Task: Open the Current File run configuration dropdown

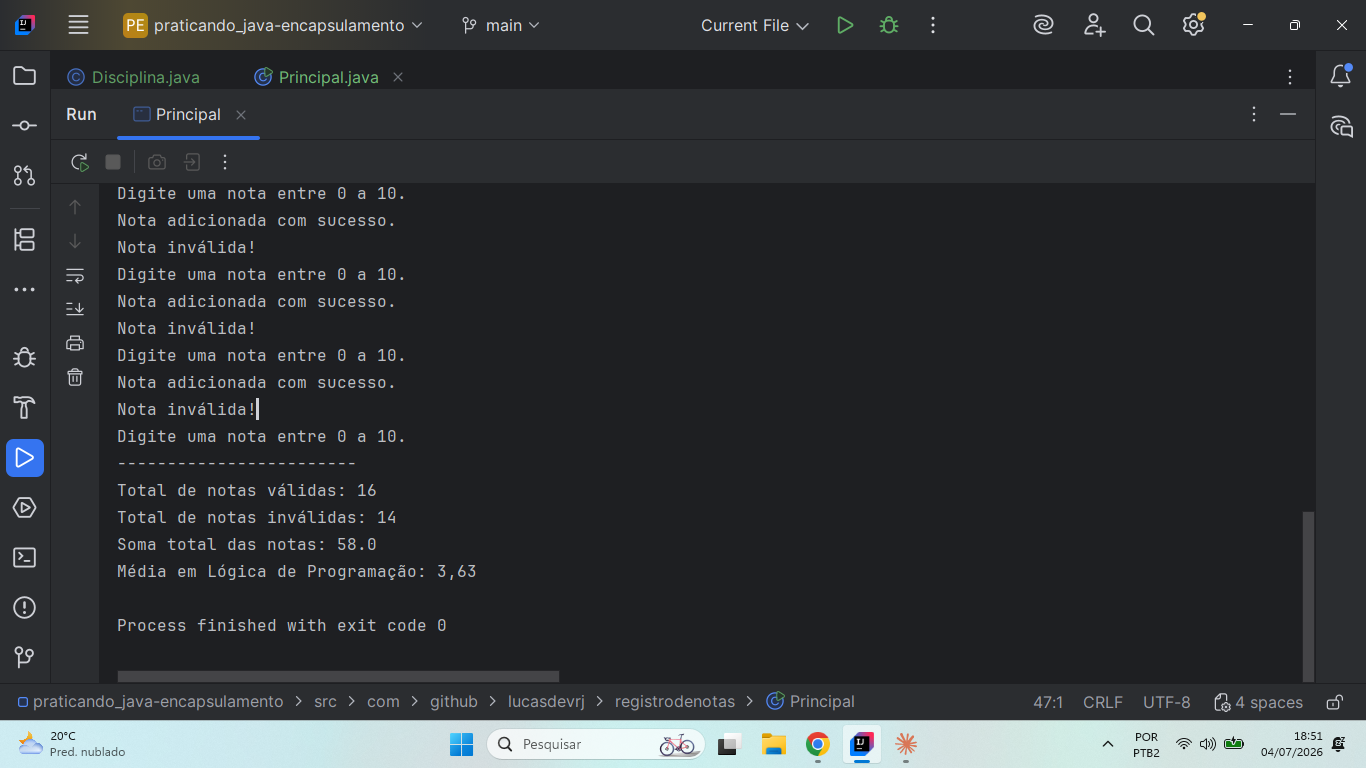Action: click(x=755, y=25)
